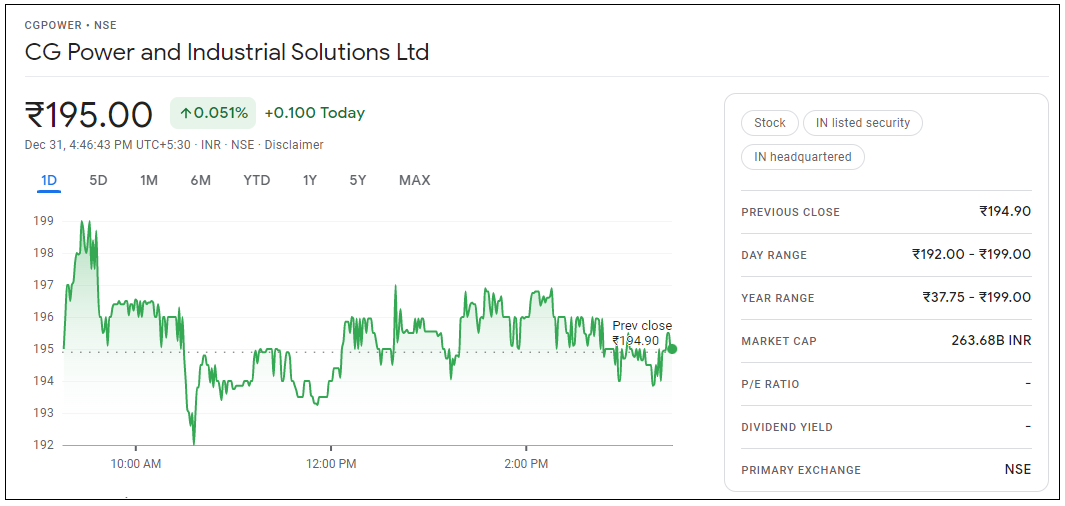The width and height of the screenshot is (1065, 506).
Task: Click the Stock tag chip
Action: coord(770,123)
